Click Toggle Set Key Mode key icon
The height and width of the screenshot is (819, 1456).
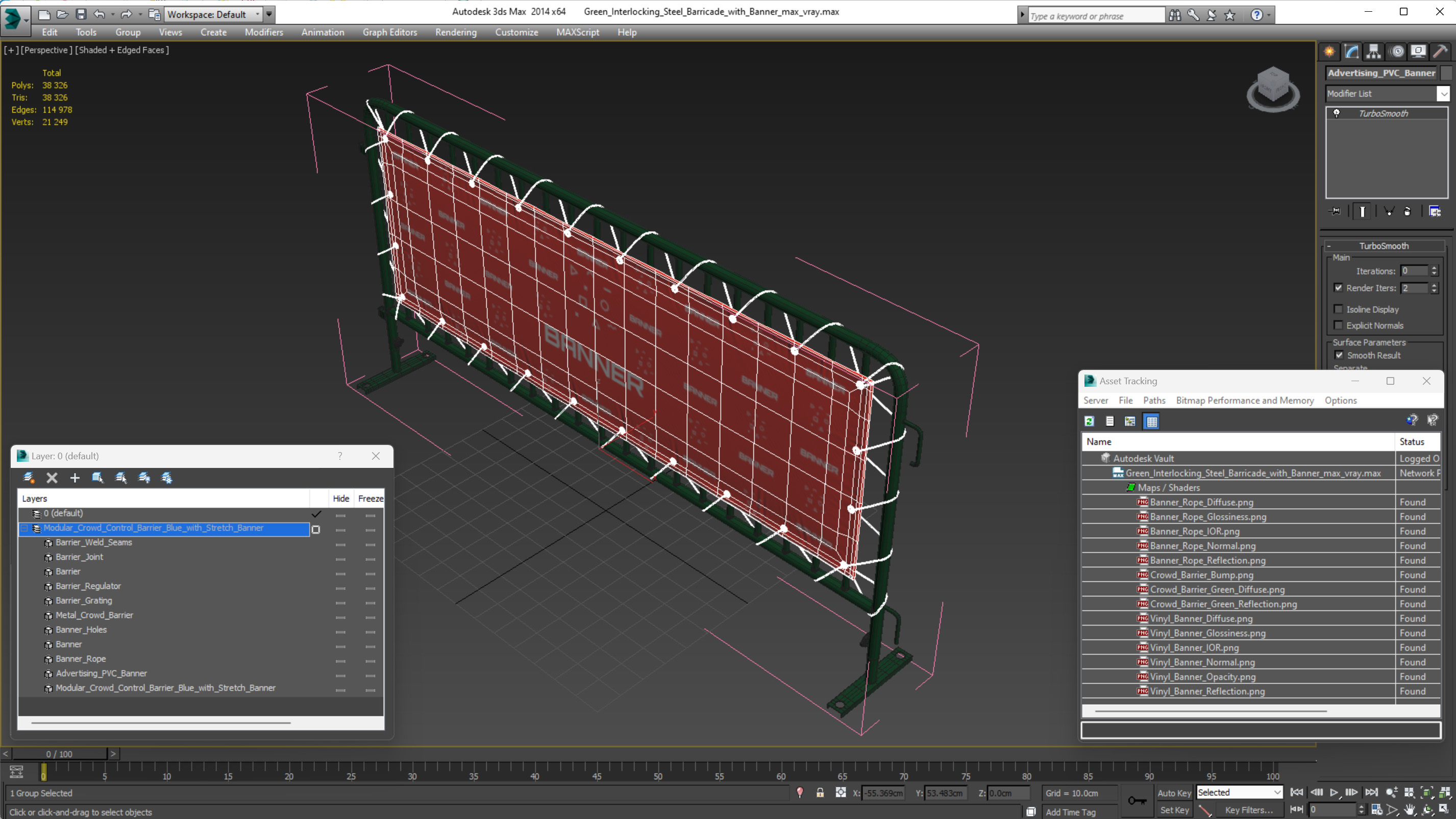pos(1137,801)
